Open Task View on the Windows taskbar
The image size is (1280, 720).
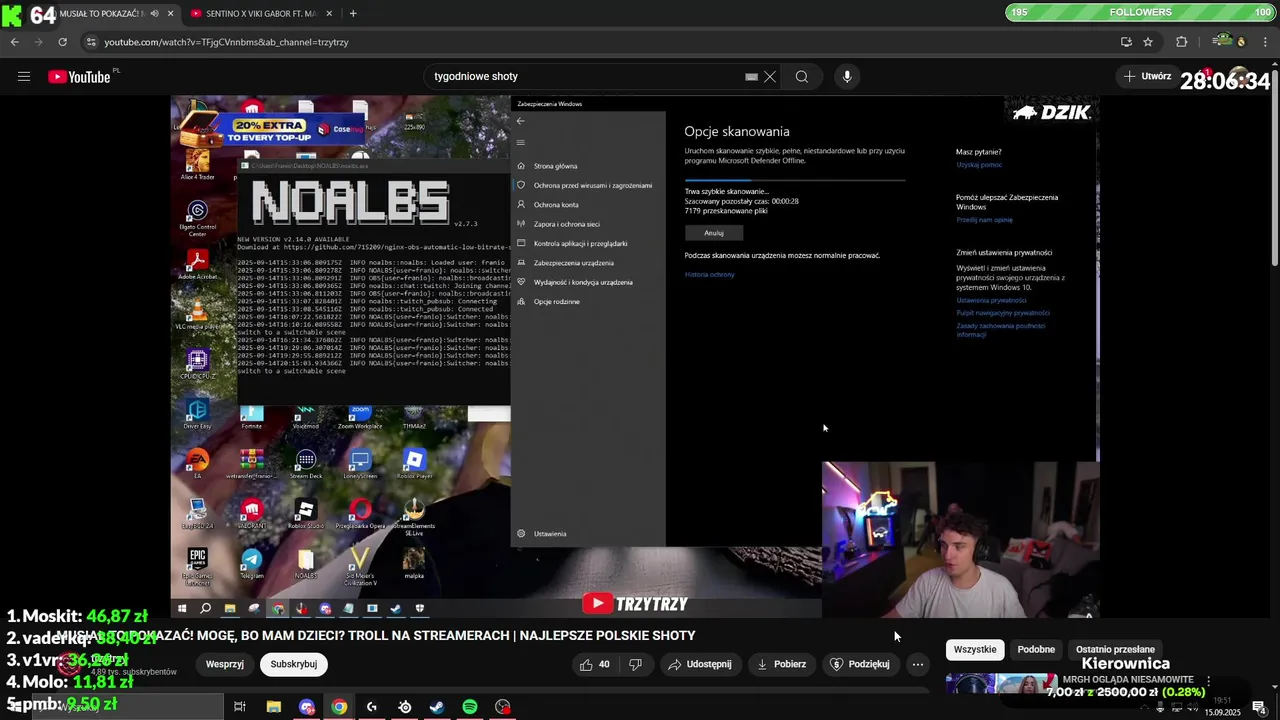pyautogui.click(x=240, y=707)
